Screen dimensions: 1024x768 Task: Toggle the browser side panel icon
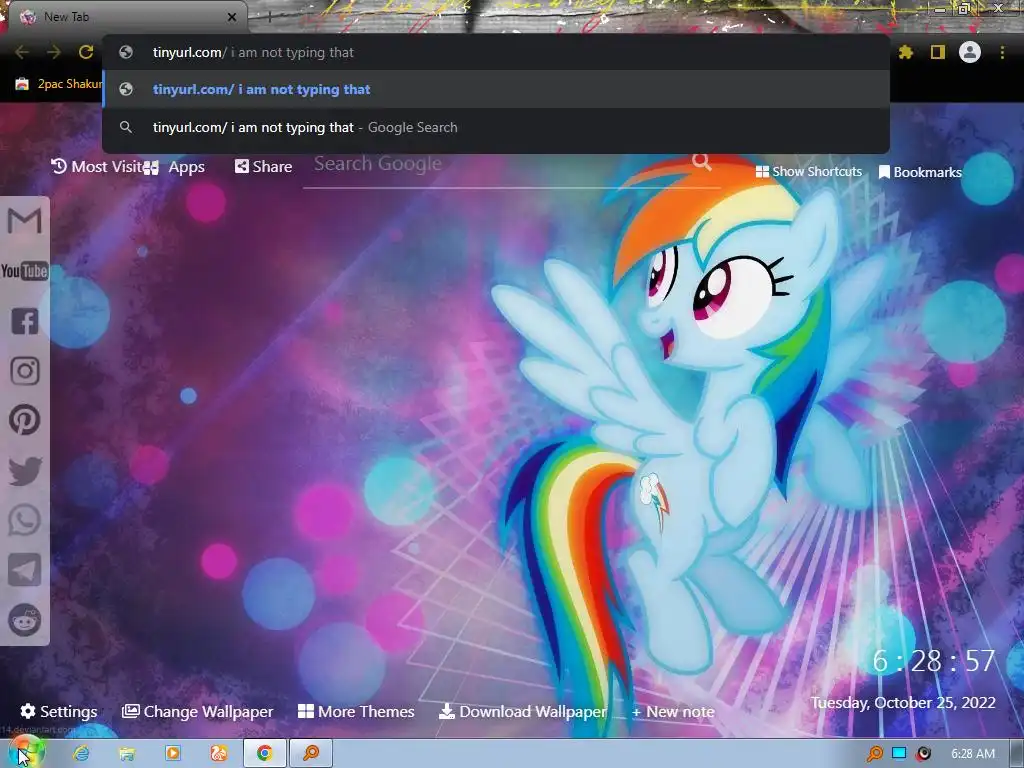938,52
